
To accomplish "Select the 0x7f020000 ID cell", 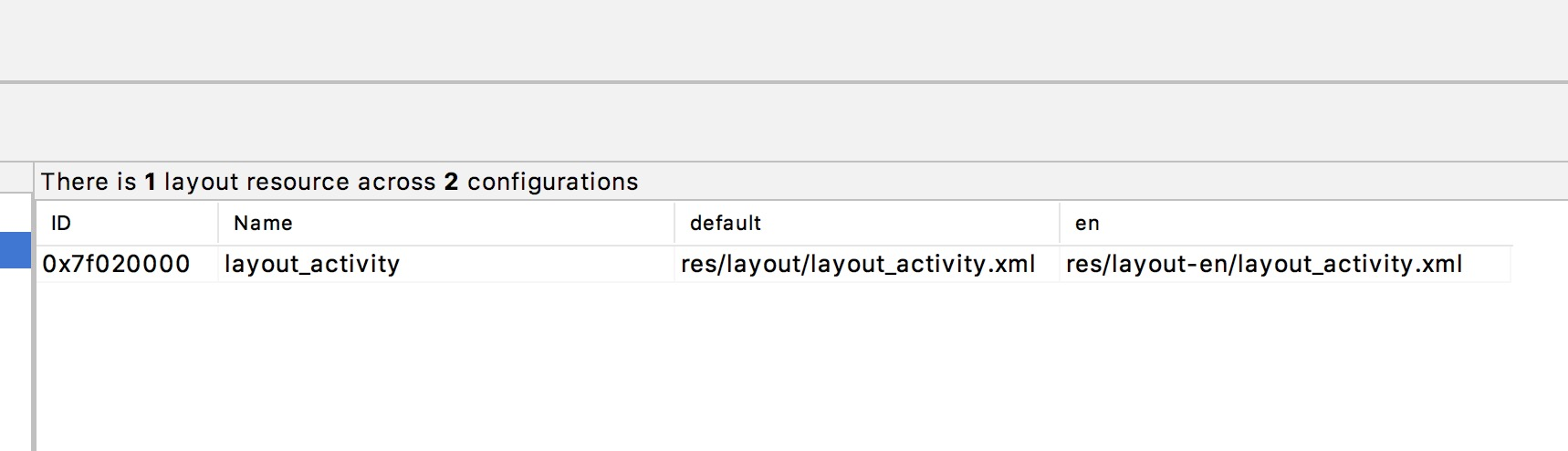I will [116, 265].
